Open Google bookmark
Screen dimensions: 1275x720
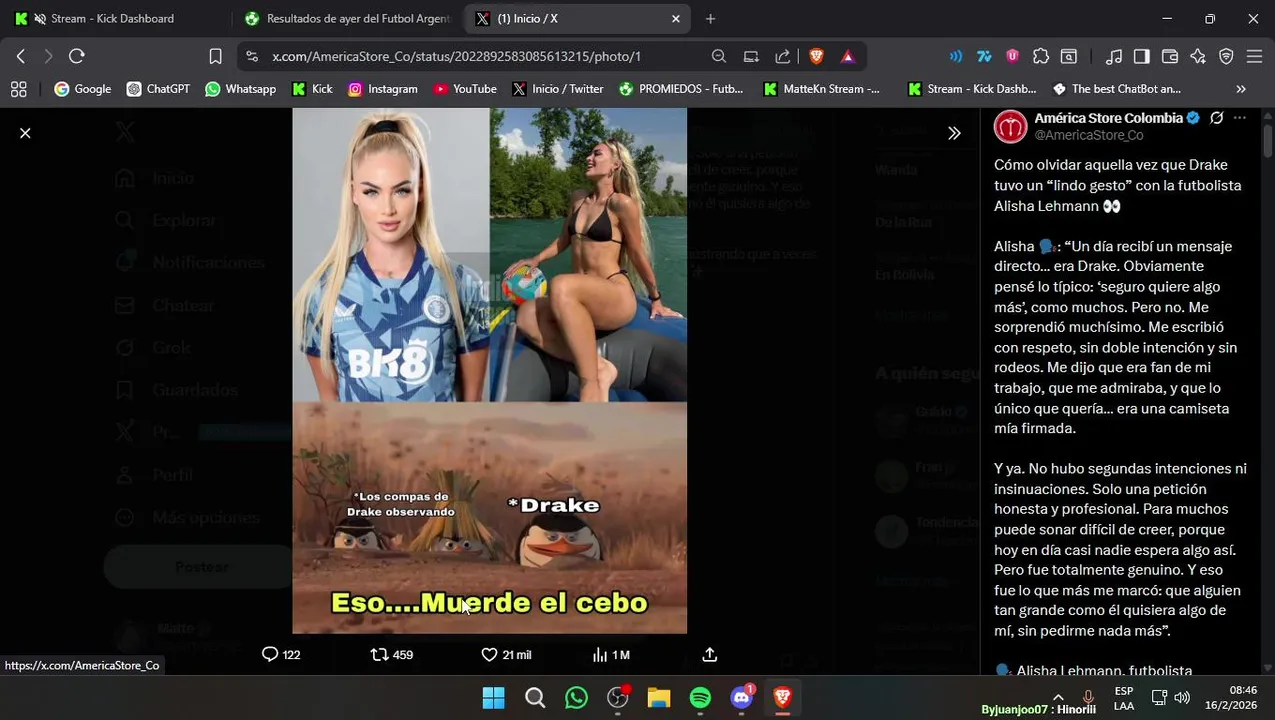pyautogui.click(x=82, y=89)
